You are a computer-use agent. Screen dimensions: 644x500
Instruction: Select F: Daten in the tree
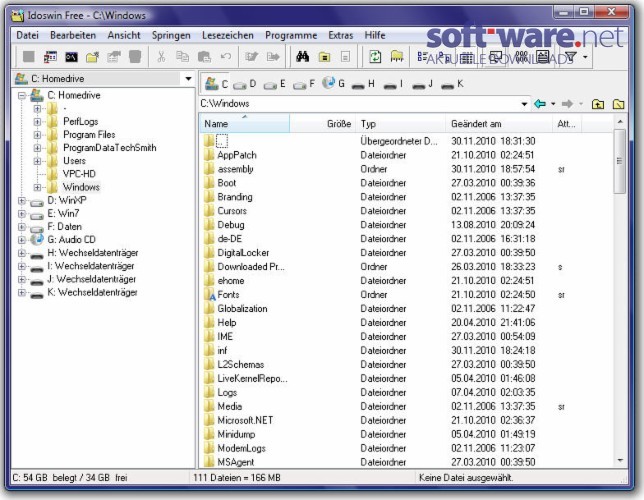(x=64, y=227)
